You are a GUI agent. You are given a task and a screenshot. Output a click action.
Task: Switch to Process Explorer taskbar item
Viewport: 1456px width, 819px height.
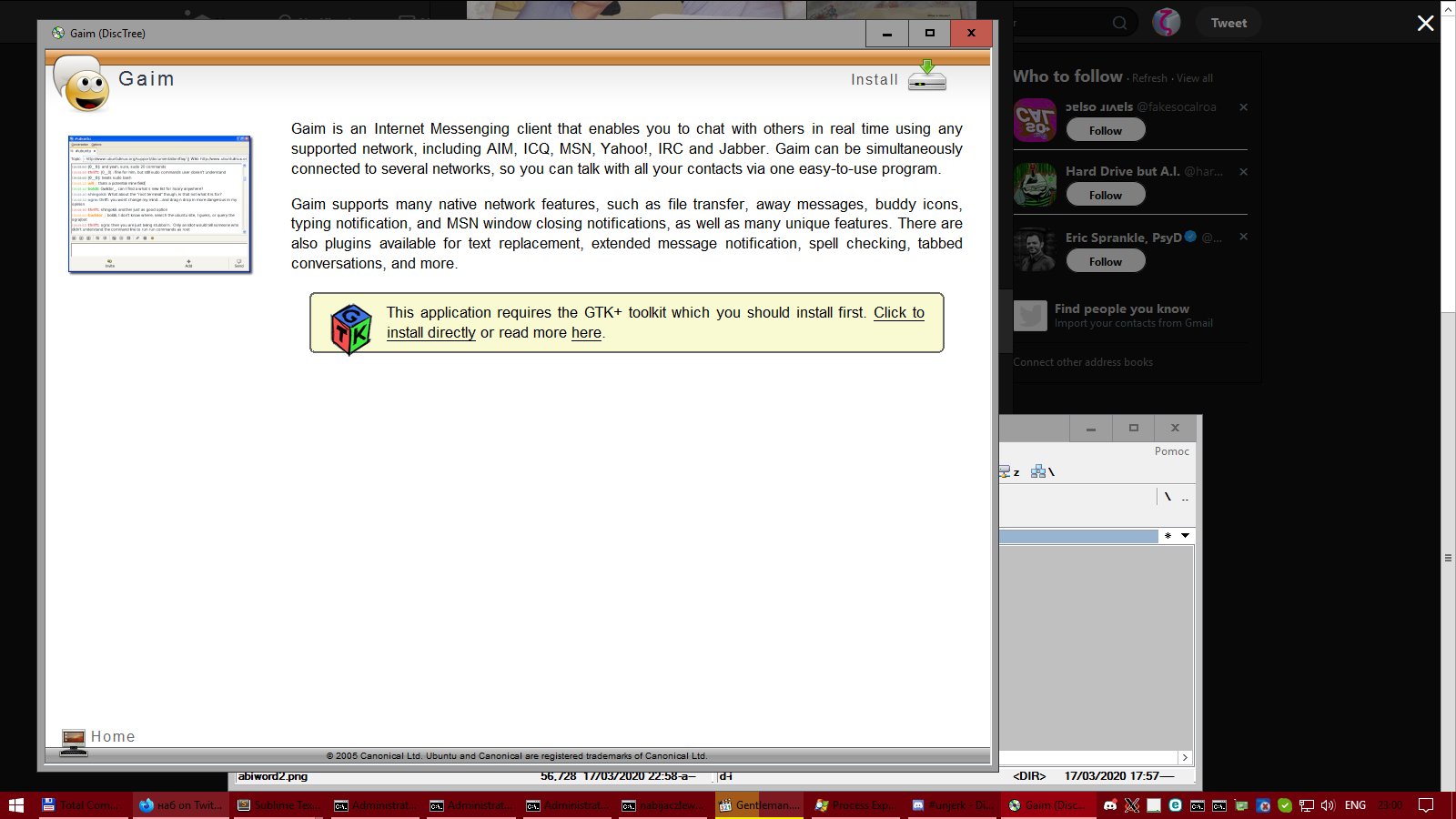tap(854, 805)
